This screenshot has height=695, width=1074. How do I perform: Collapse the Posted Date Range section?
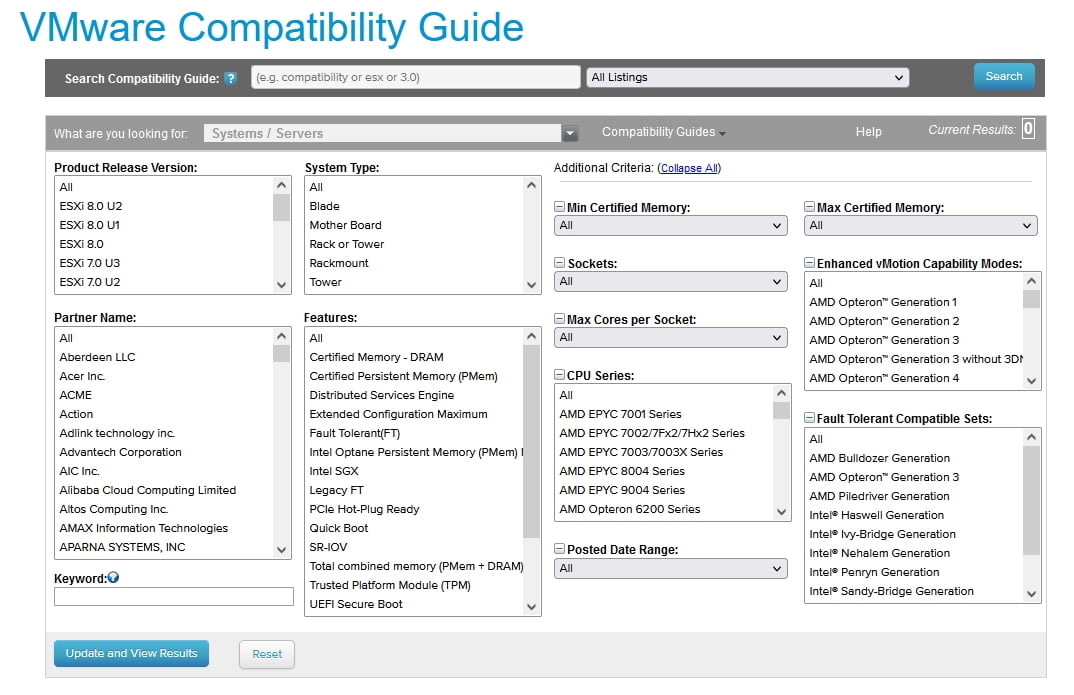pyautogui.click(x=560, y=549)
